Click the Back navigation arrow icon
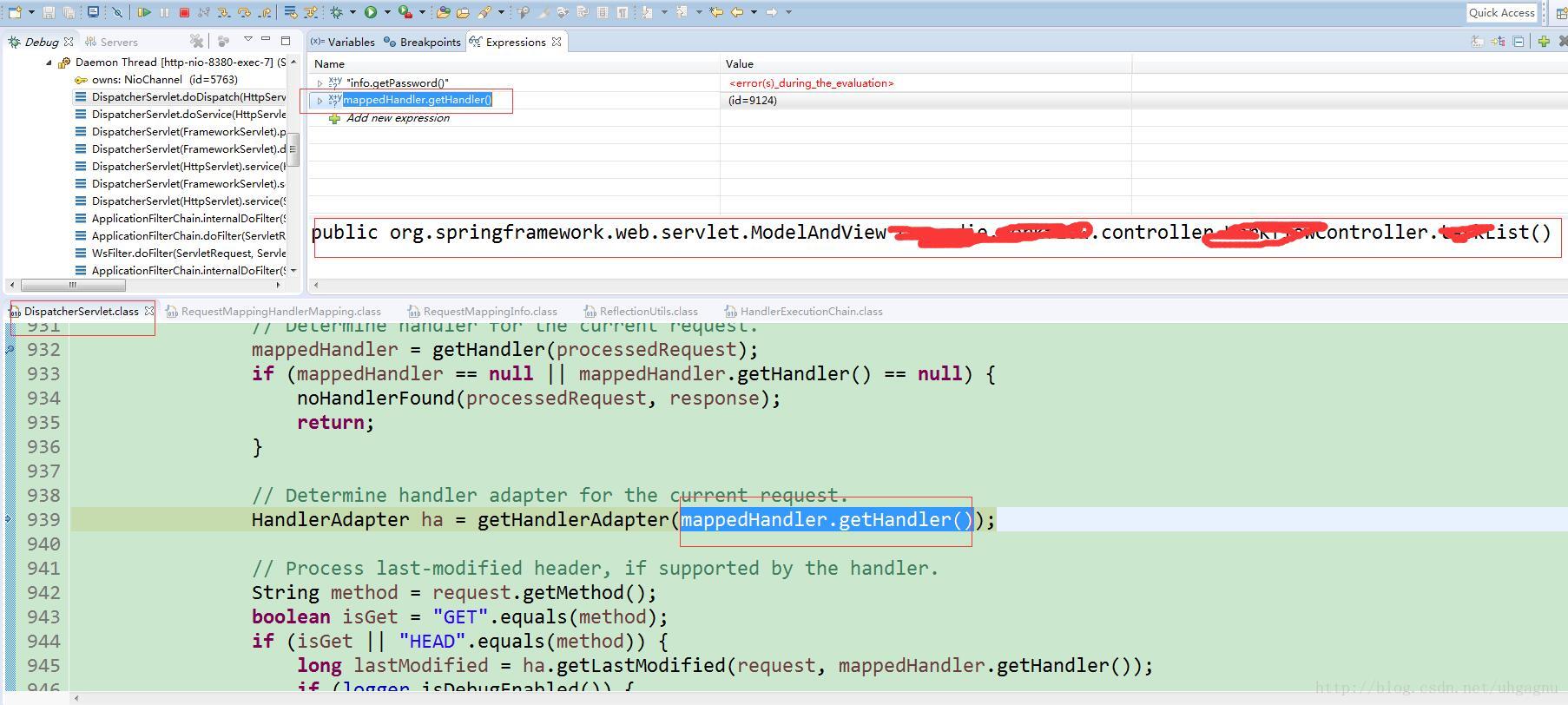1568x705 pixels. pos(736,12)
